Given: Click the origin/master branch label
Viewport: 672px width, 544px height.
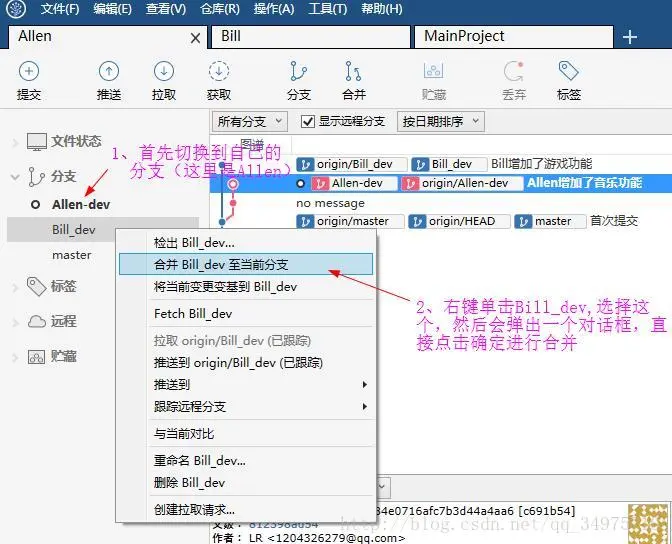Looking at the screenshot, I should click(x=350, y=221).
